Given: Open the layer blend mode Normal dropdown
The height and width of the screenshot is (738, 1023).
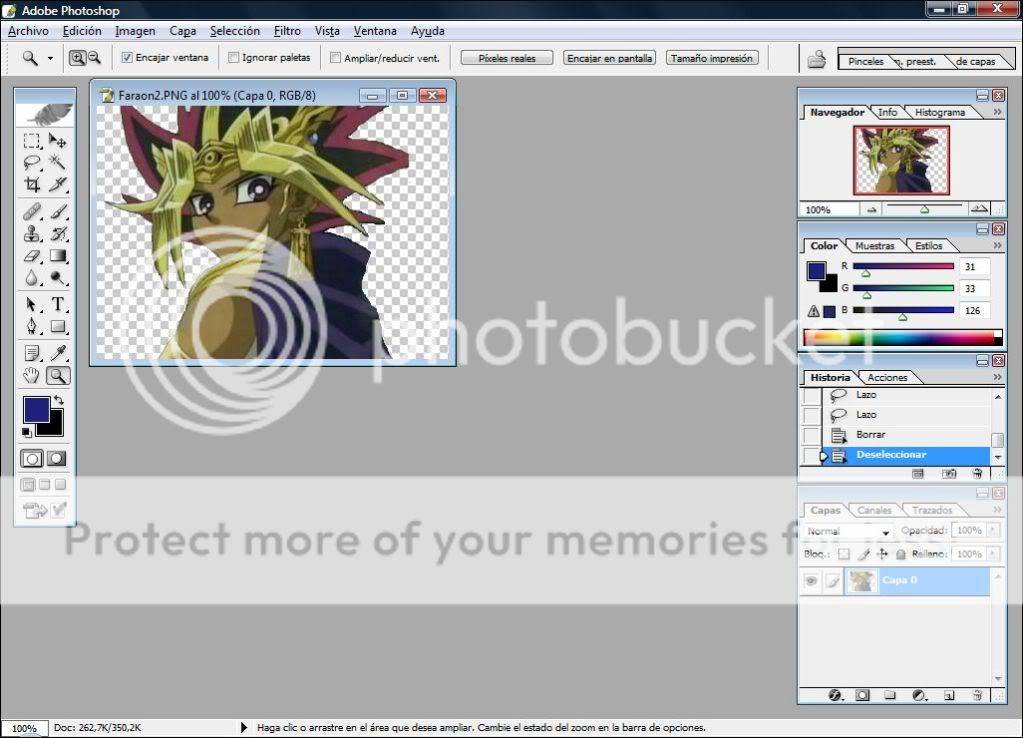Looking at the screenshot, I should click(x=848, y=531).
